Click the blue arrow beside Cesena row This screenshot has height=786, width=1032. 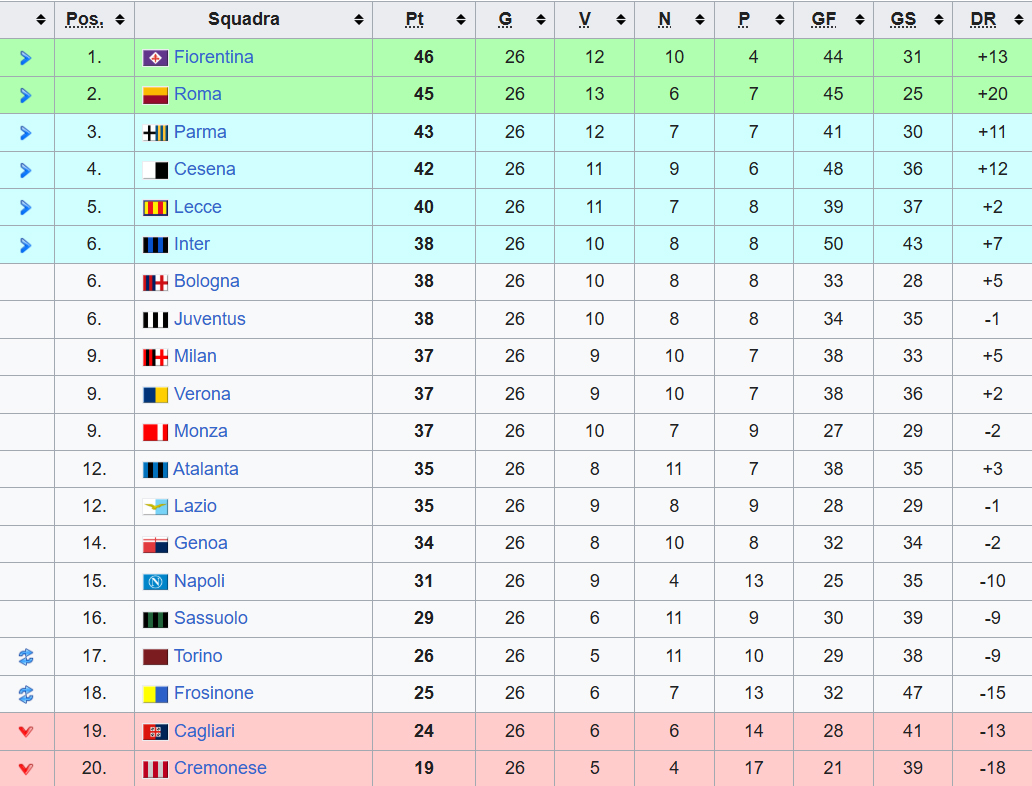[x=26, y=170]
